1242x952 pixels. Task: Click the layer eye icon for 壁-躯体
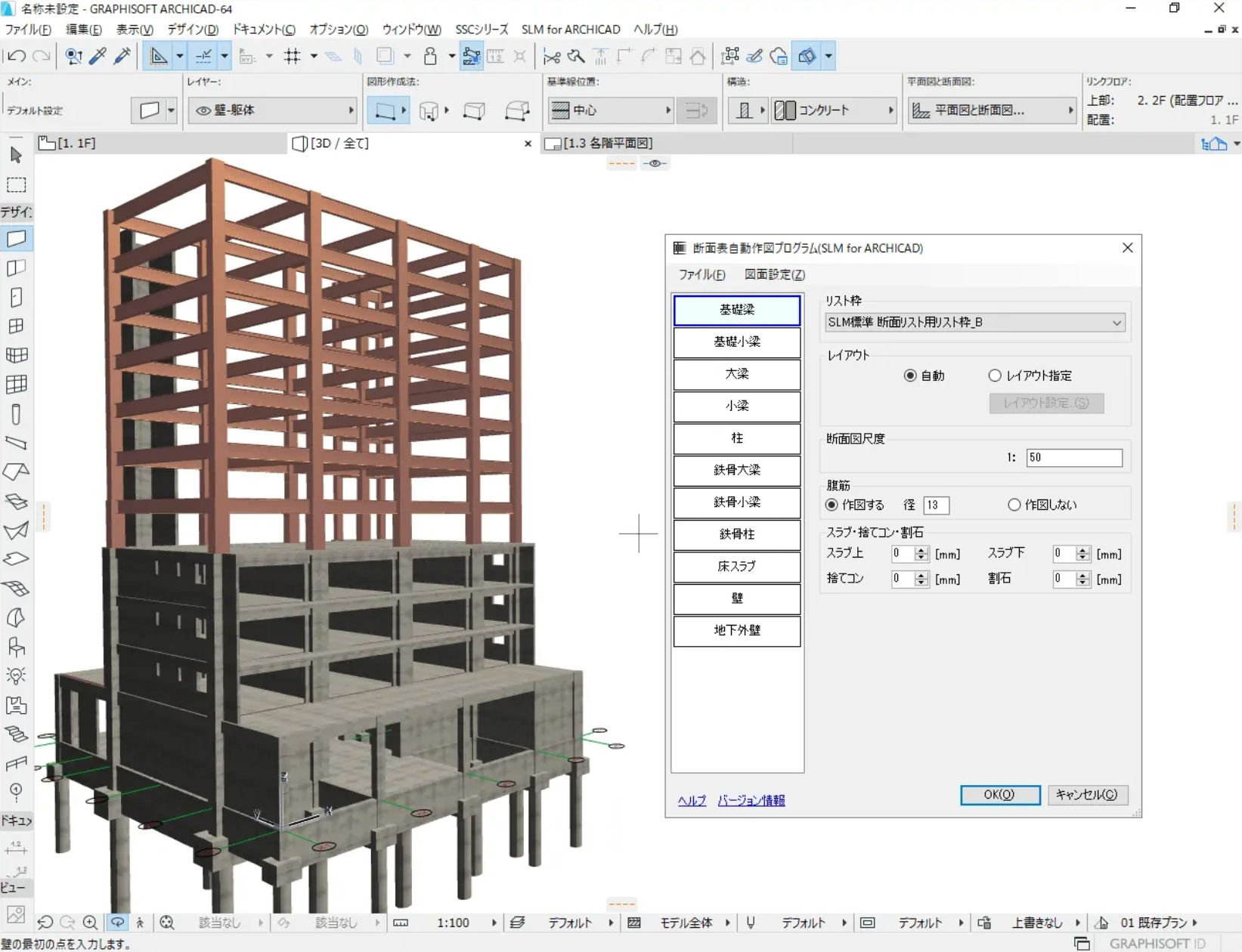tap(203, 110)
